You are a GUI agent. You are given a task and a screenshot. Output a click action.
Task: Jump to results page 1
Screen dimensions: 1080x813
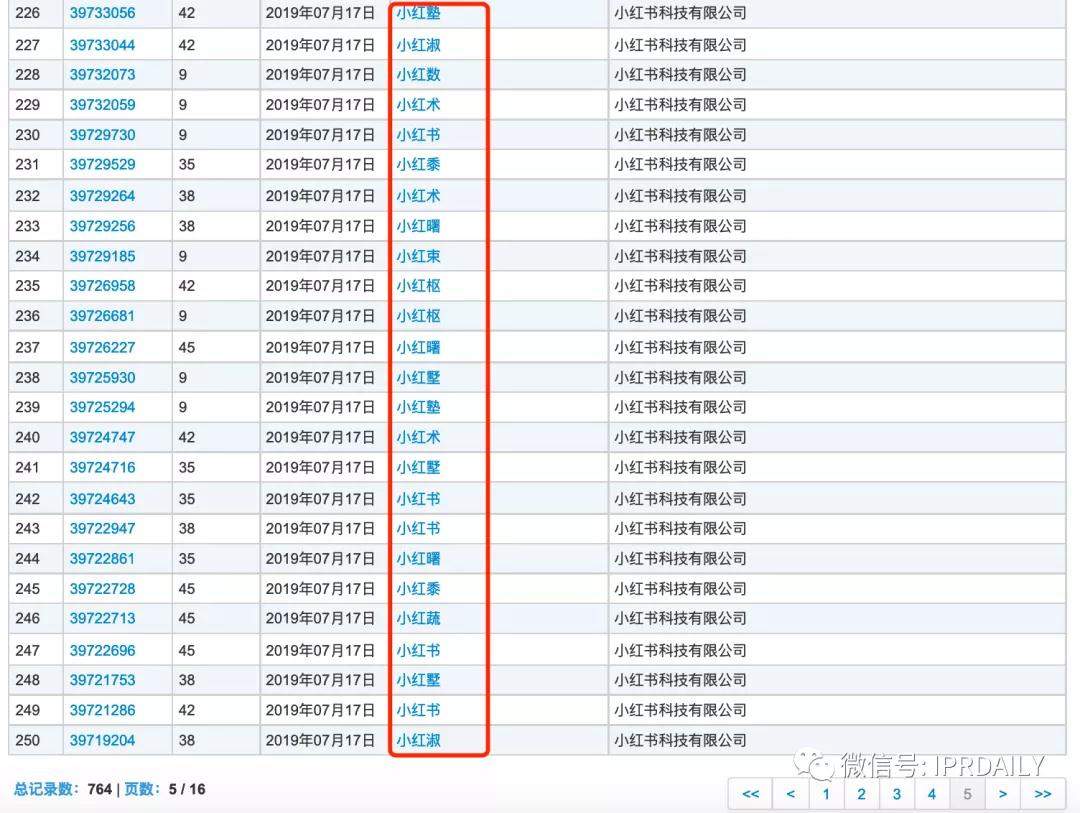[x=826, y=794]
